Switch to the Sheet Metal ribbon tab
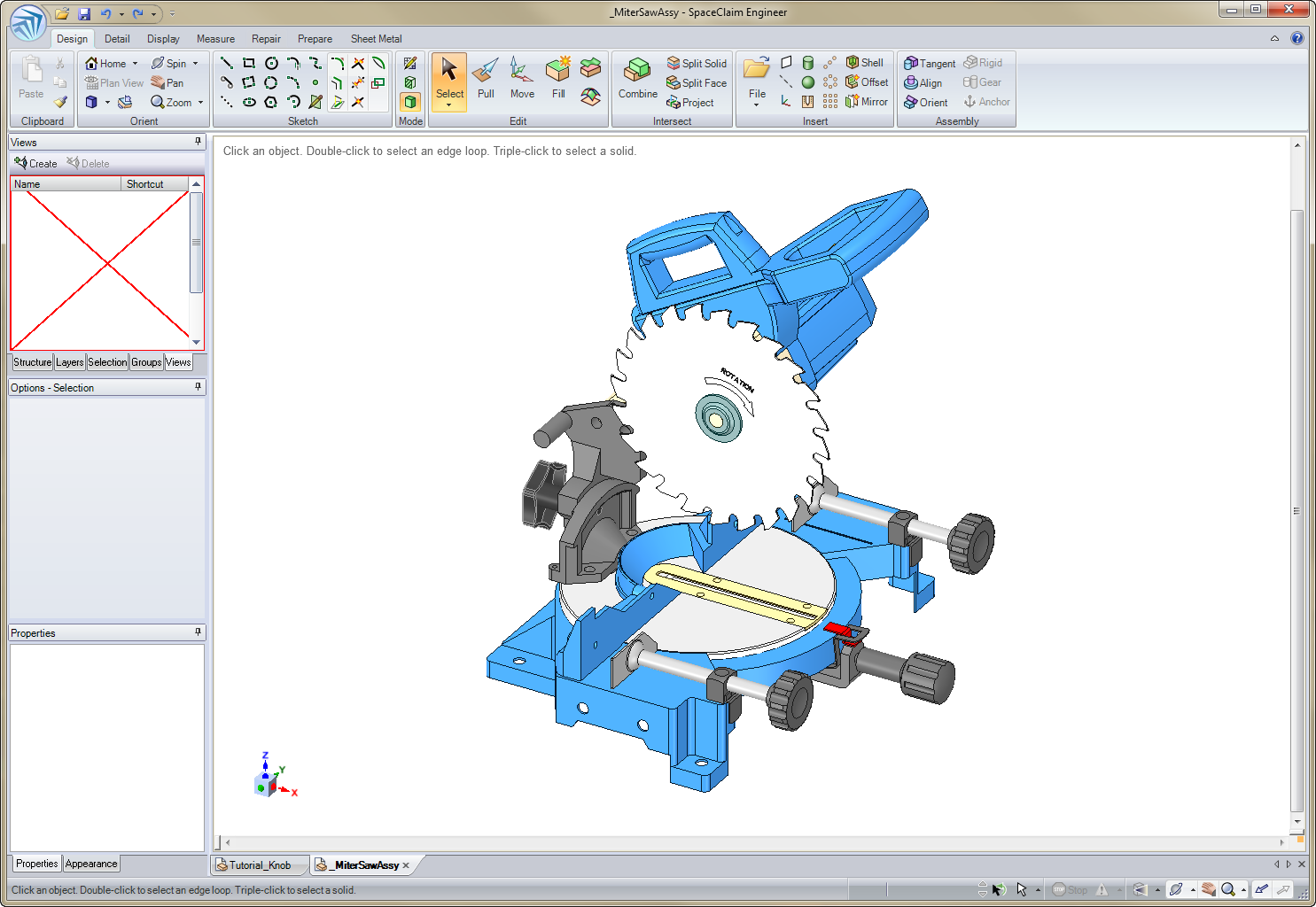The width and height of the screenshot is (1316, 907). [376, 39]
